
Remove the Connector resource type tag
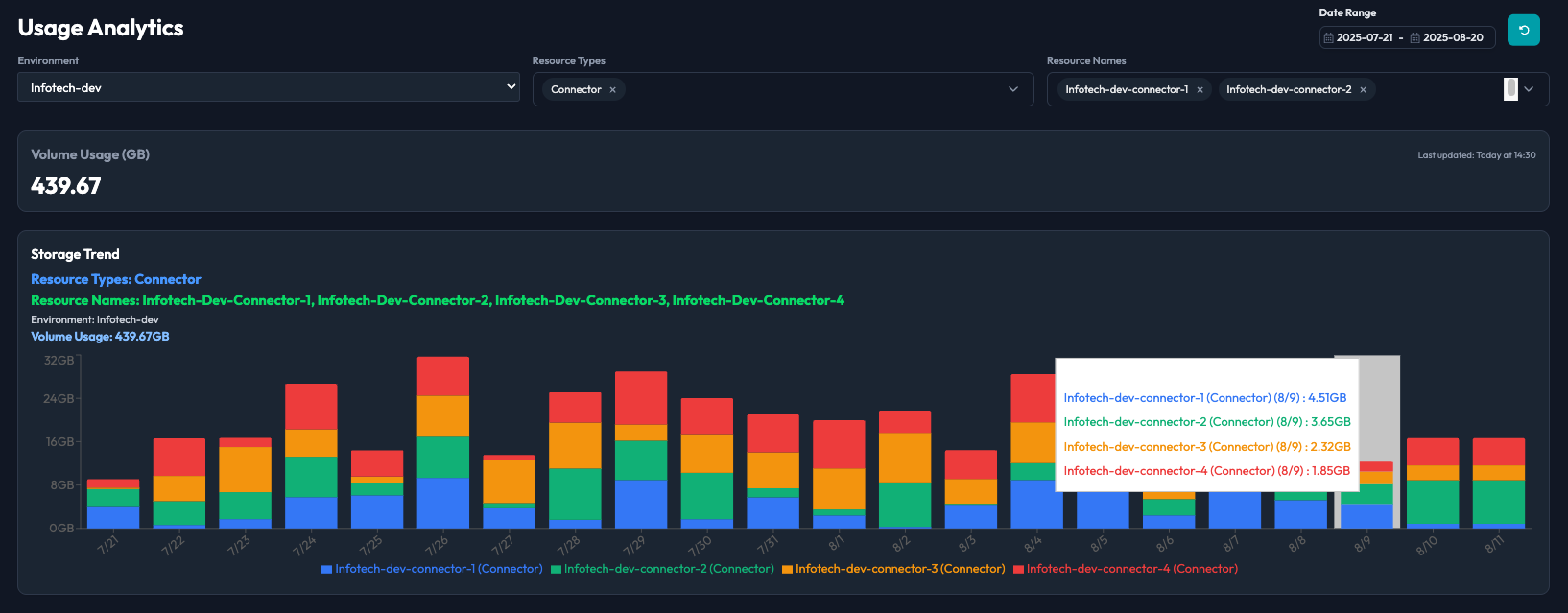[x=612, y=89]
